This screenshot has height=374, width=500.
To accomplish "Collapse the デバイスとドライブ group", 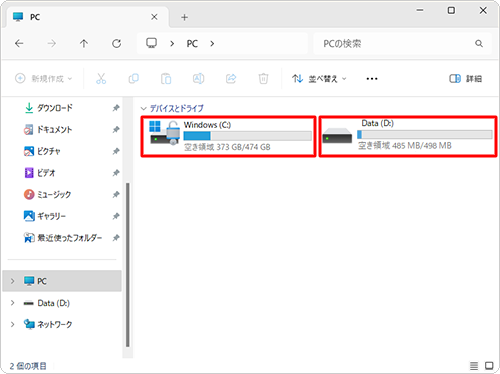I will tap(144, 109).
